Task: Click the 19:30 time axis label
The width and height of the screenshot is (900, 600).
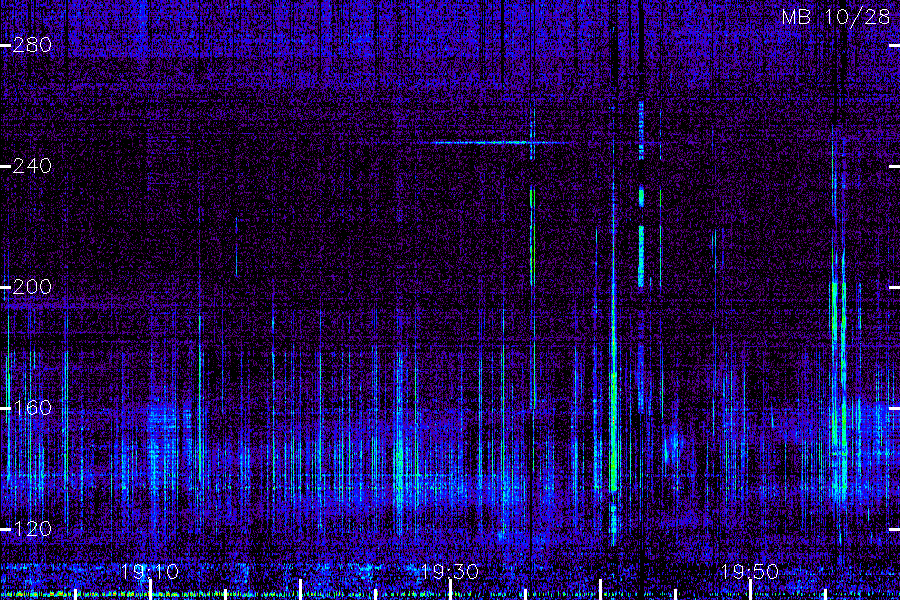Action: coord(449,571)
